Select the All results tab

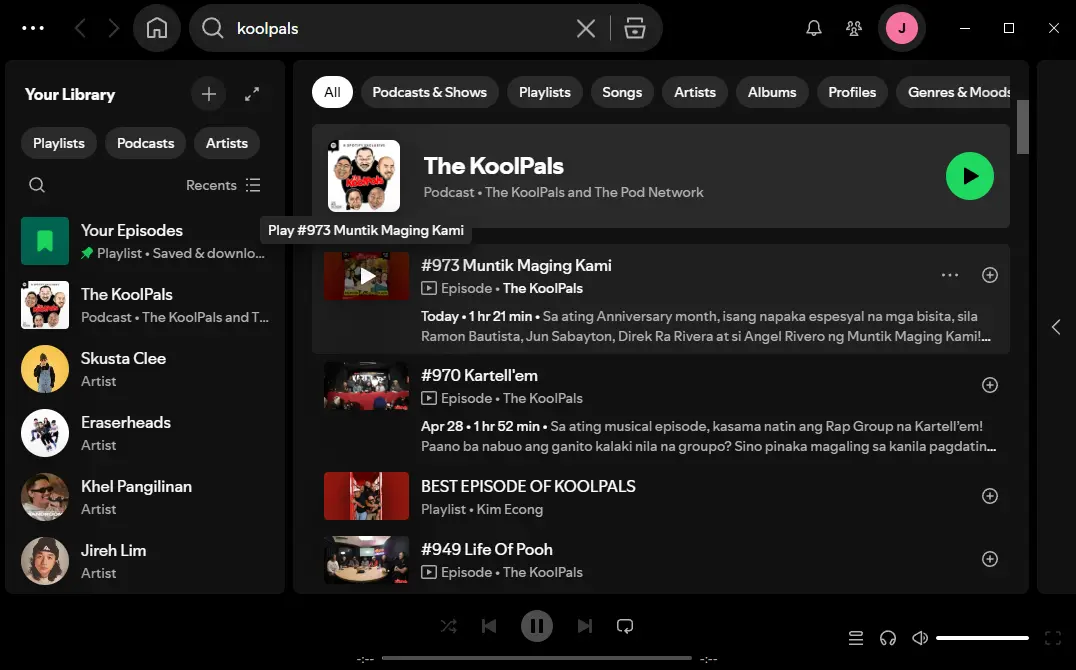coord(332,92)
